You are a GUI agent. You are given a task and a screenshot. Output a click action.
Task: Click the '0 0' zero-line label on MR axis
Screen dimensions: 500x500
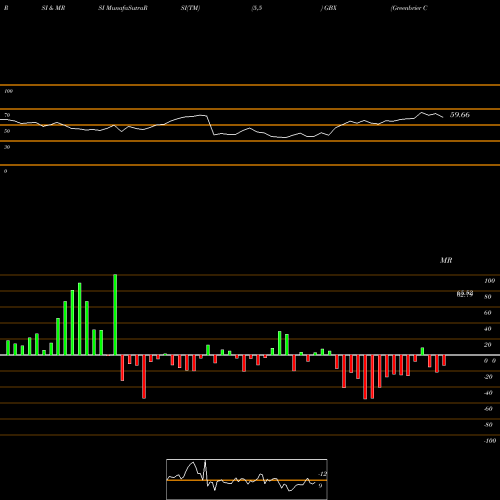(x=490, y=361)
